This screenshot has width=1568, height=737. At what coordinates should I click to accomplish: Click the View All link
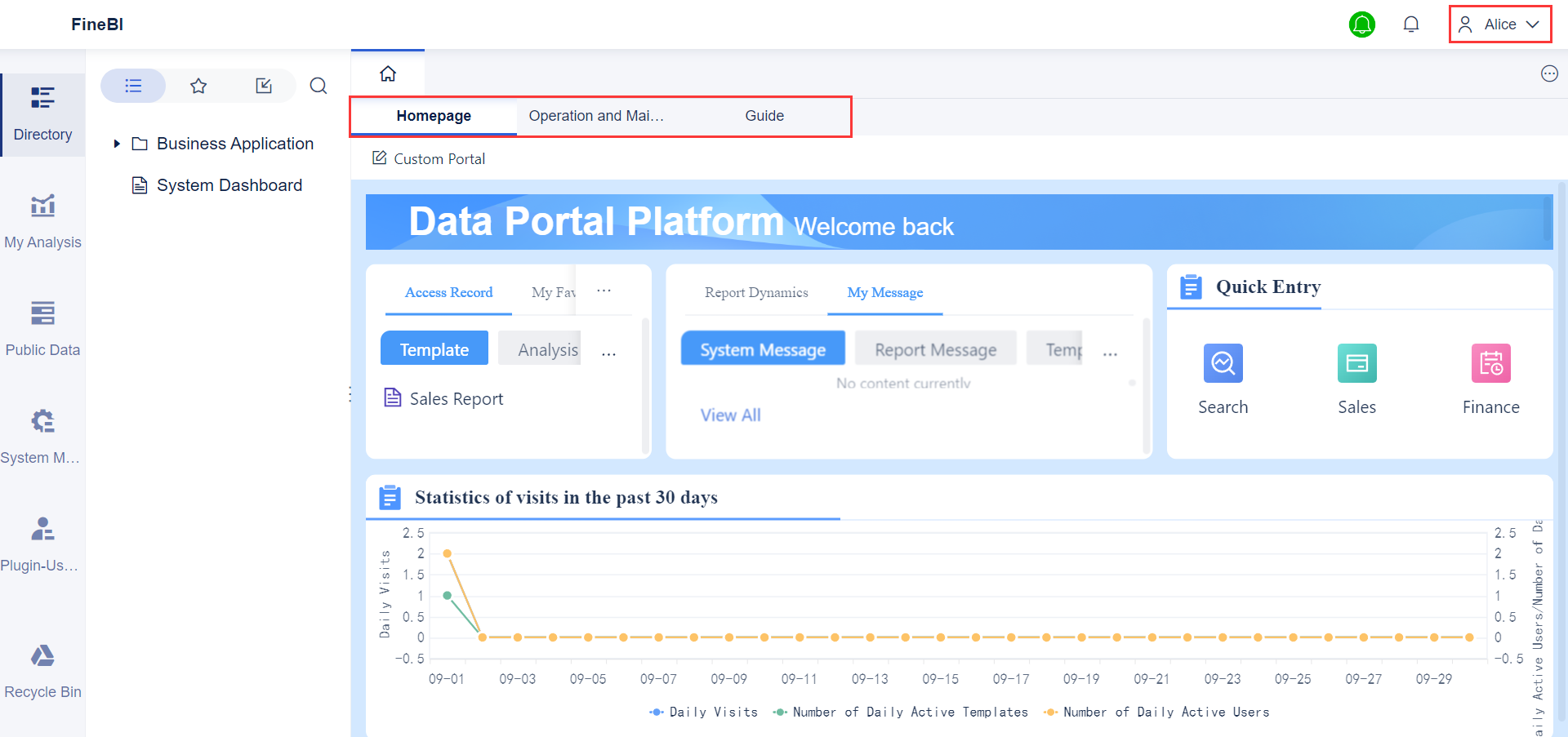[730, 415]
